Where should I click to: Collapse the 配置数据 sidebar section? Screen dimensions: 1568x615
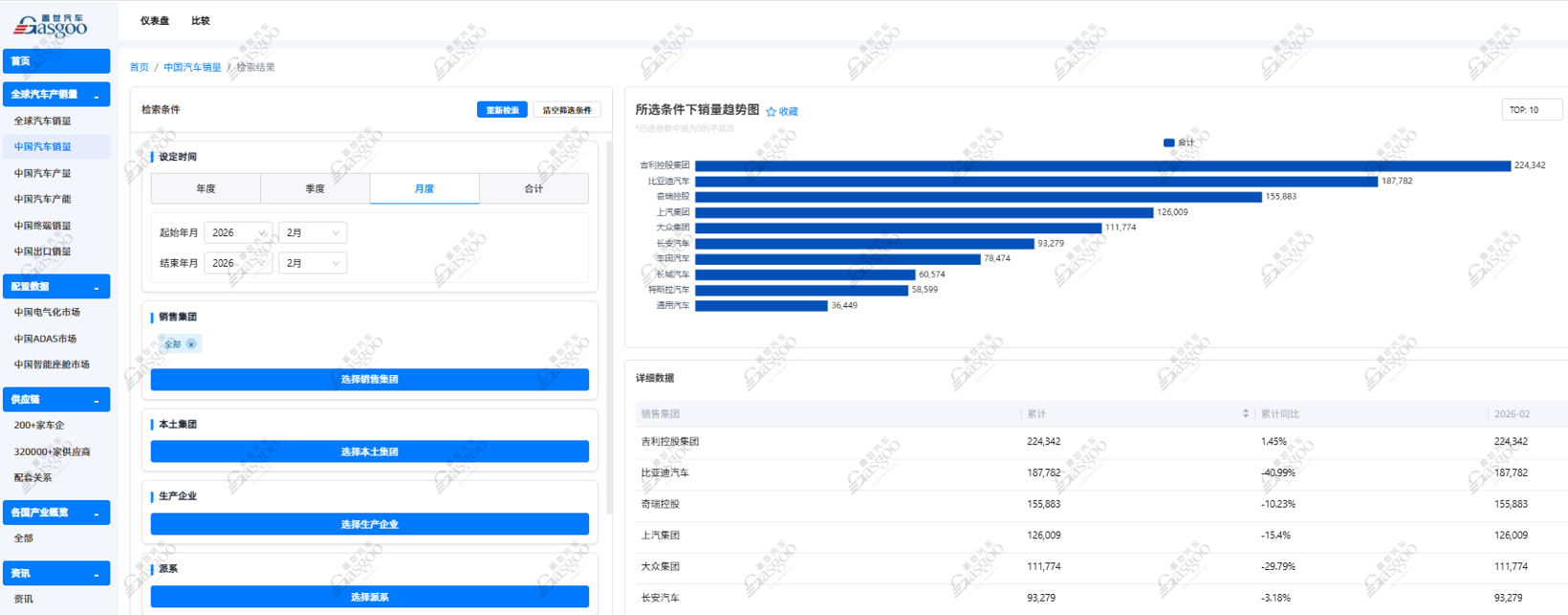[x=97, y=287]
